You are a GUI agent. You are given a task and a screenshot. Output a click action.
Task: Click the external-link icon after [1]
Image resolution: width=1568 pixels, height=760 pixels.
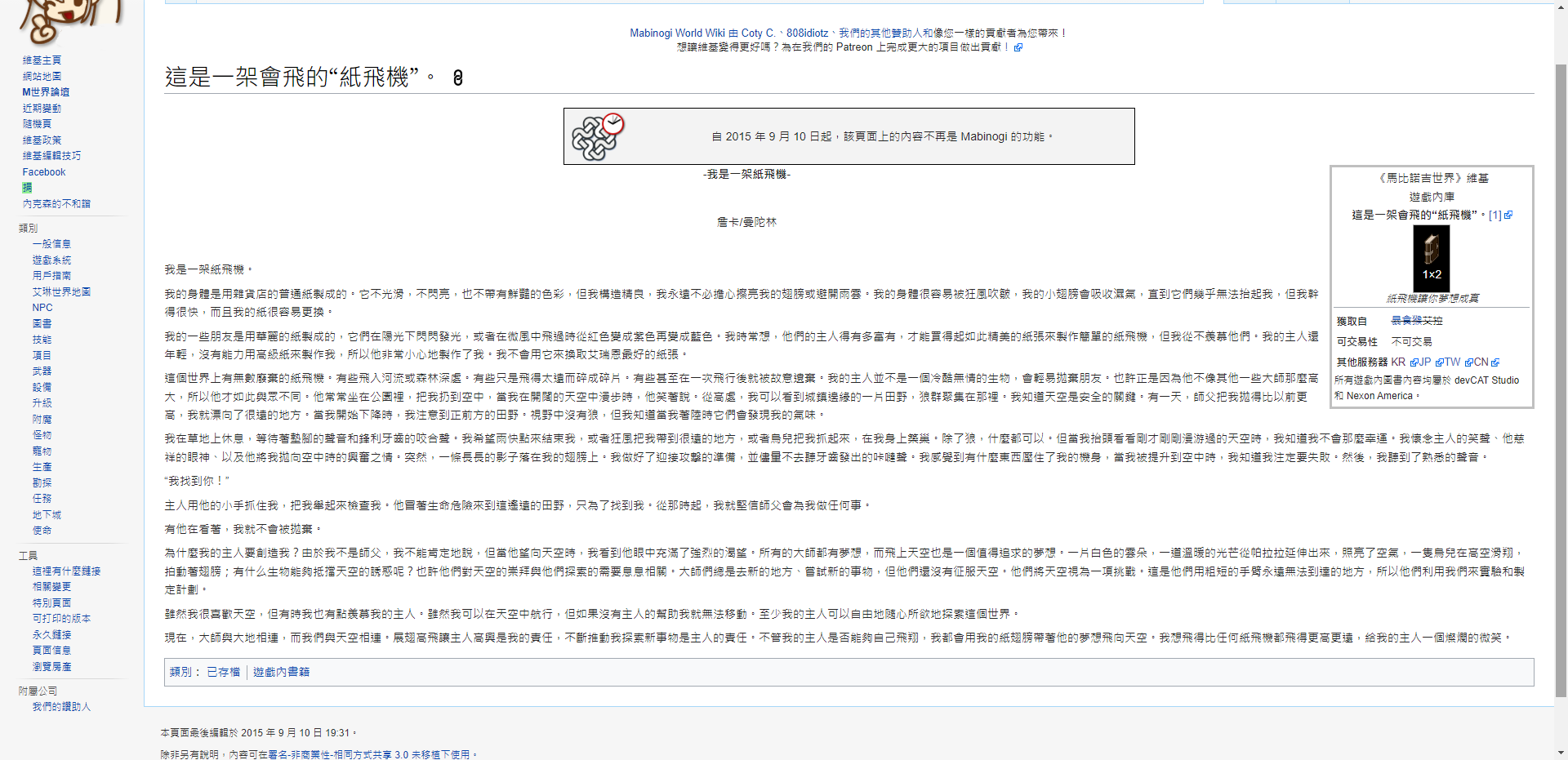[x=1508, y=216]
